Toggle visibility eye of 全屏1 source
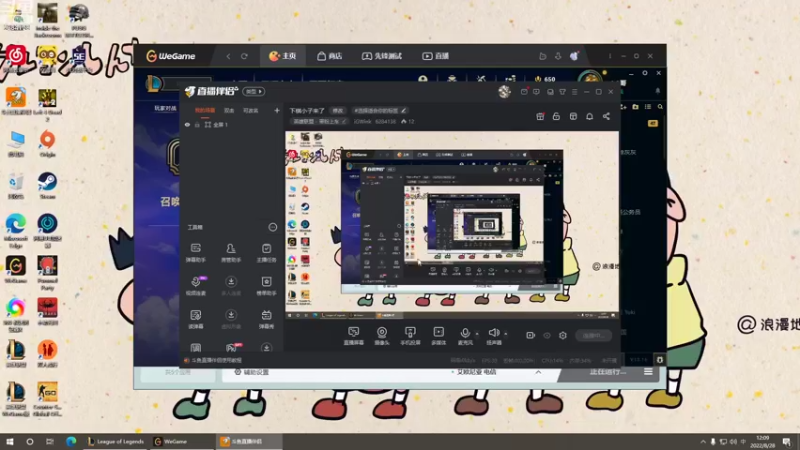Viewport: 800px width, 450px height. [187, 124]
